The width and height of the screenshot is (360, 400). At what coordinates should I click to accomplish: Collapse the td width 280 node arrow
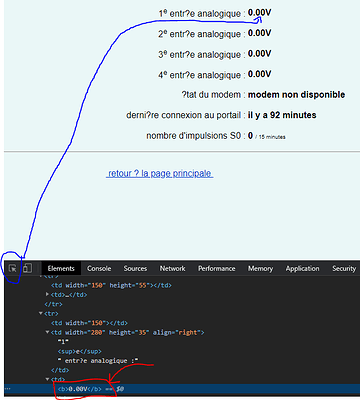pos(47,332)
